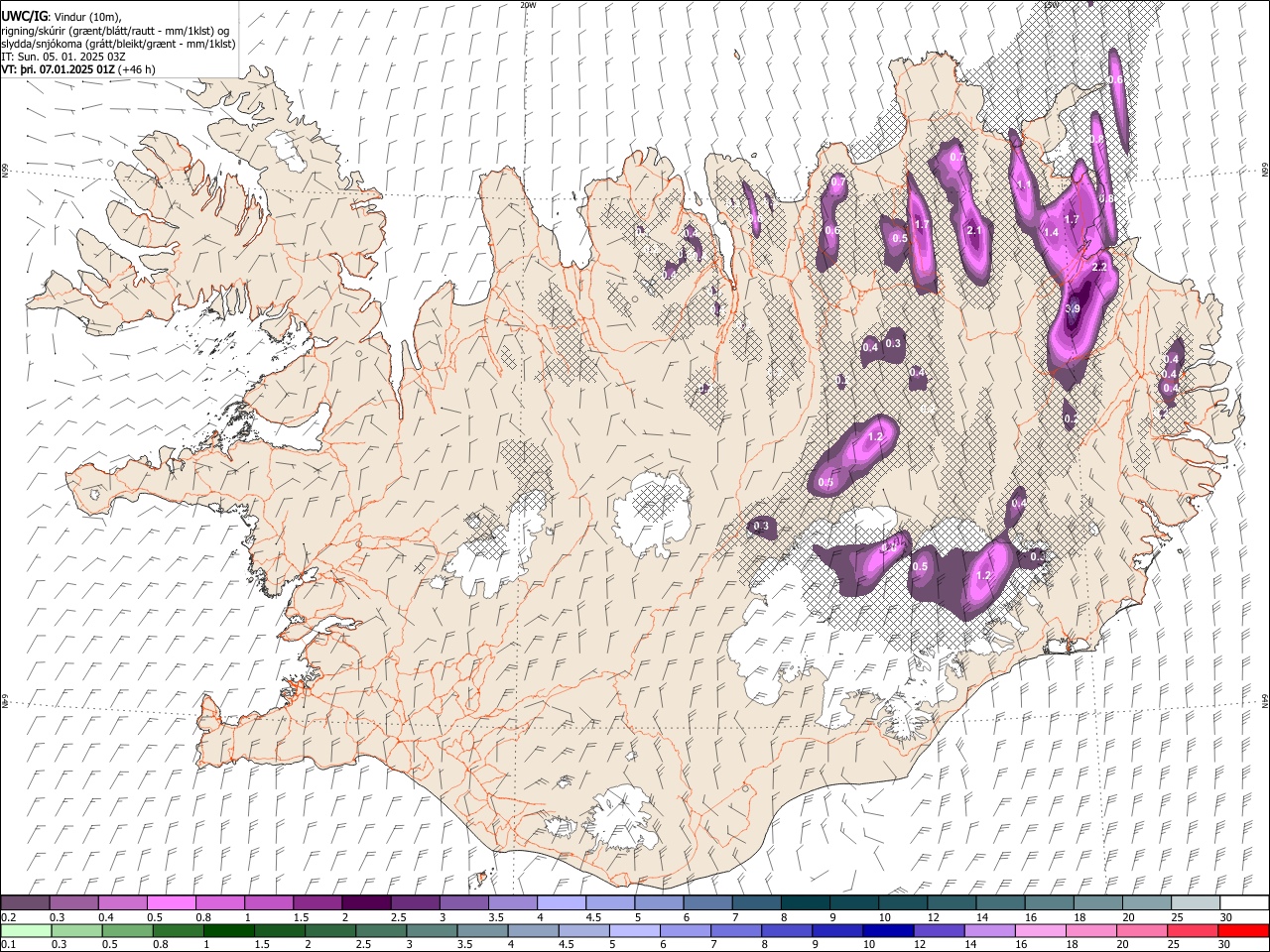Pick the 16 grey-teal swatch, top scale
Image resolution: width=1270 pixels, height=952 pixels.
pos(1049,902)
